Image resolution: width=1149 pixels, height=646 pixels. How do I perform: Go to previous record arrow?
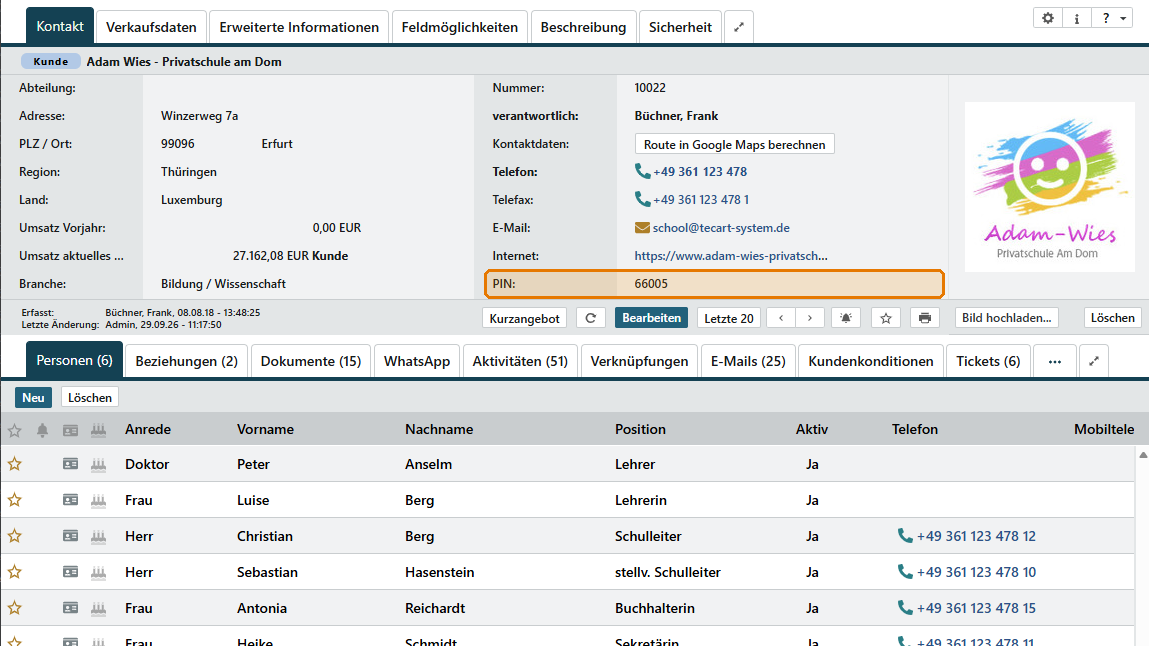tap(781, 318)
